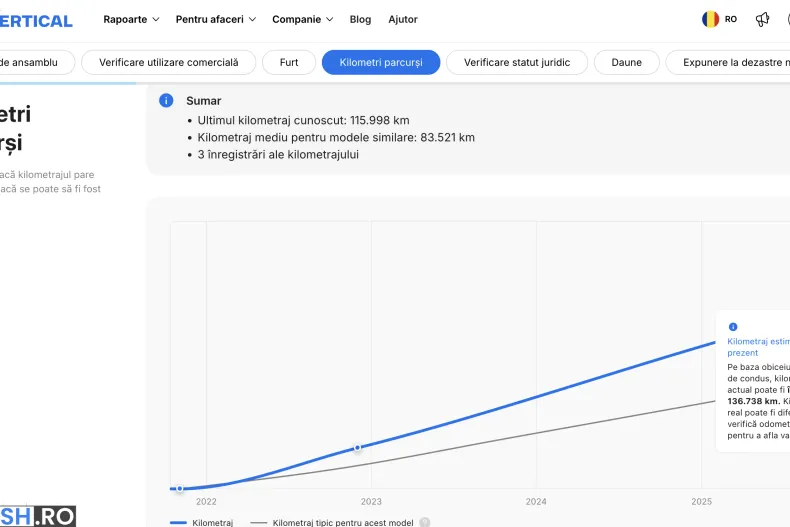Image resolution: width=790 pixels, height=527 pixels.
Task: Switch to the Furt tab
Action: 289,62
